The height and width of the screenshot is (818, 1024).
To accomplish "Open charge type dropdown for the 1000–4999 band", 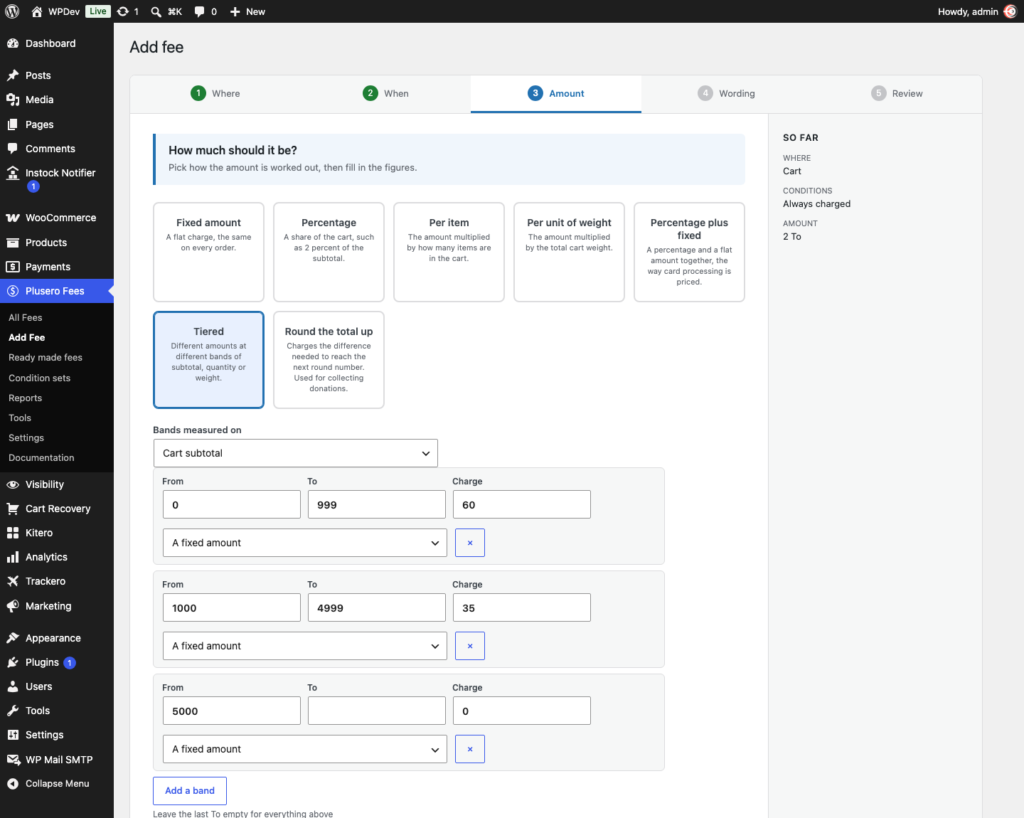I will click(304, 646).
